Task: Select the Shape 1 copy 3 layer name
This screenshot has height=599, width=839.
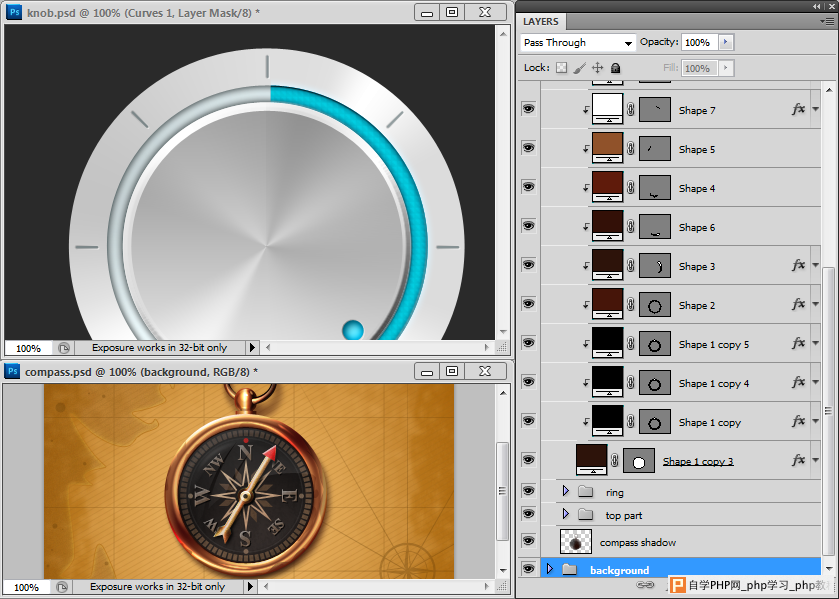Action: pos(698,461)
